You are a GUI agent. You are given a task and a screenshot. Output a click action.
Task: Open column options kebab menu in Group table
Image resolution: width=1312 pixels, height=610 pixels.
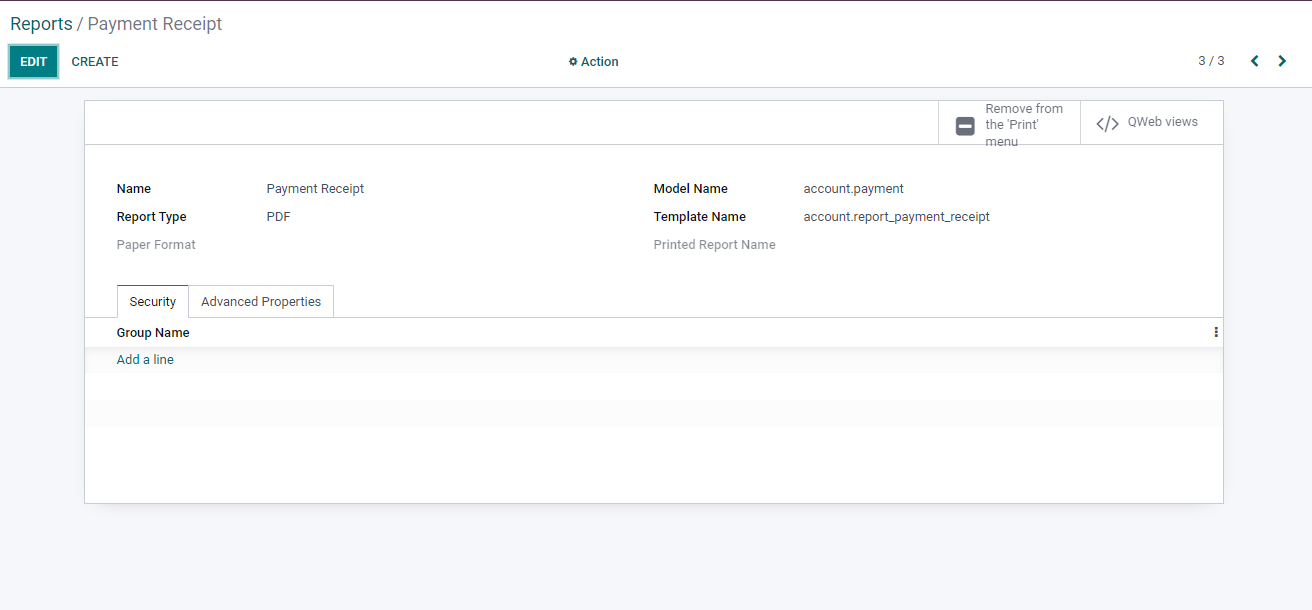pos(1216,332)
